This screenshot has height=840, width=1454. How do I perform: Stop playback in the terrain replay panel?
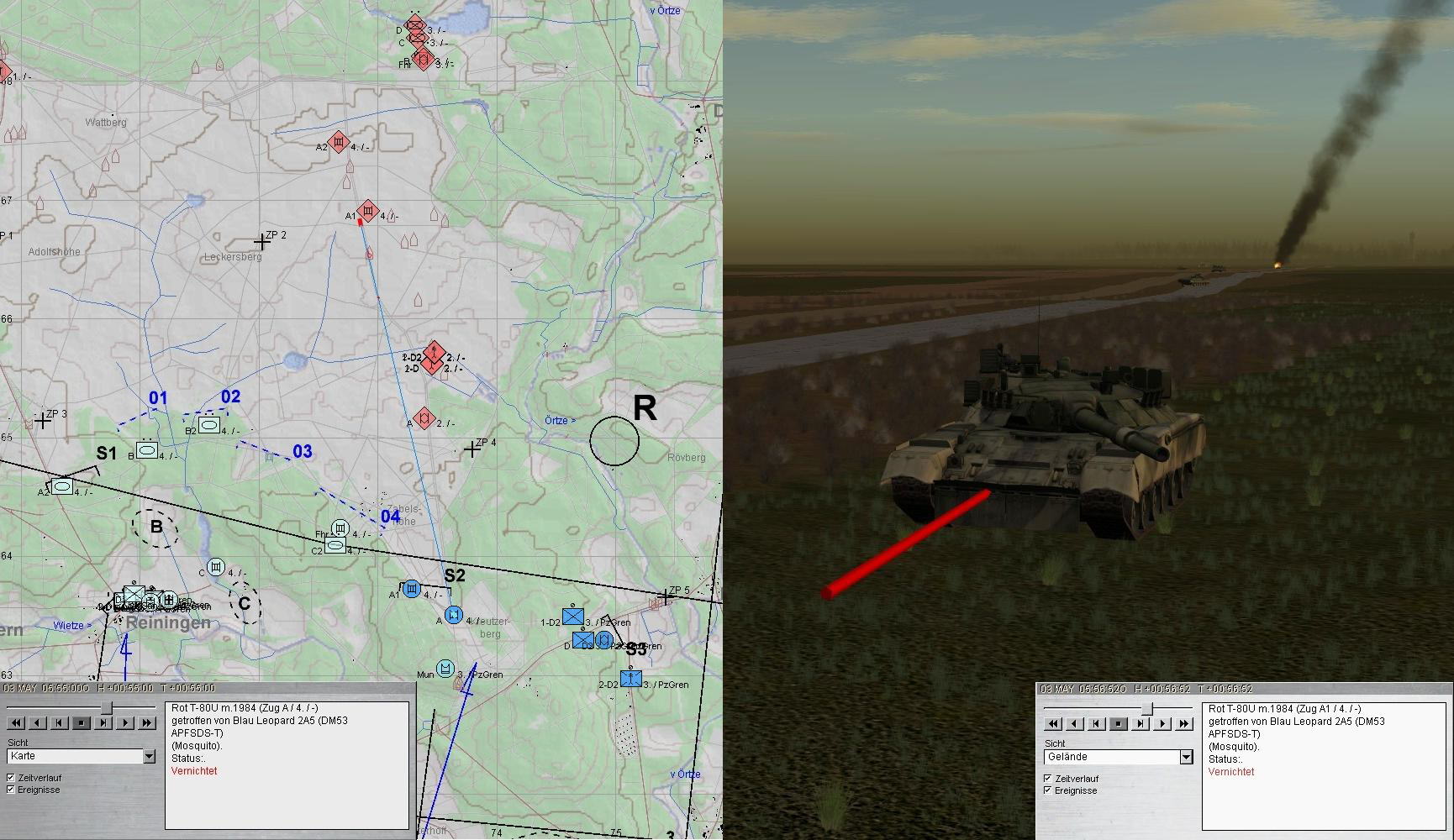(x=1119, y=723)
